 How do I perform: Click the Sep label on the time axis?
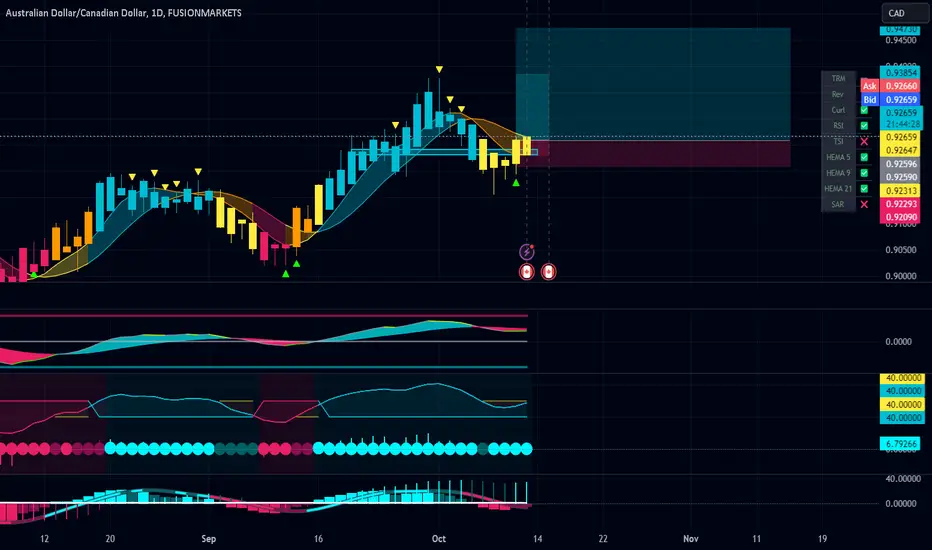click(x=209, y=539)
